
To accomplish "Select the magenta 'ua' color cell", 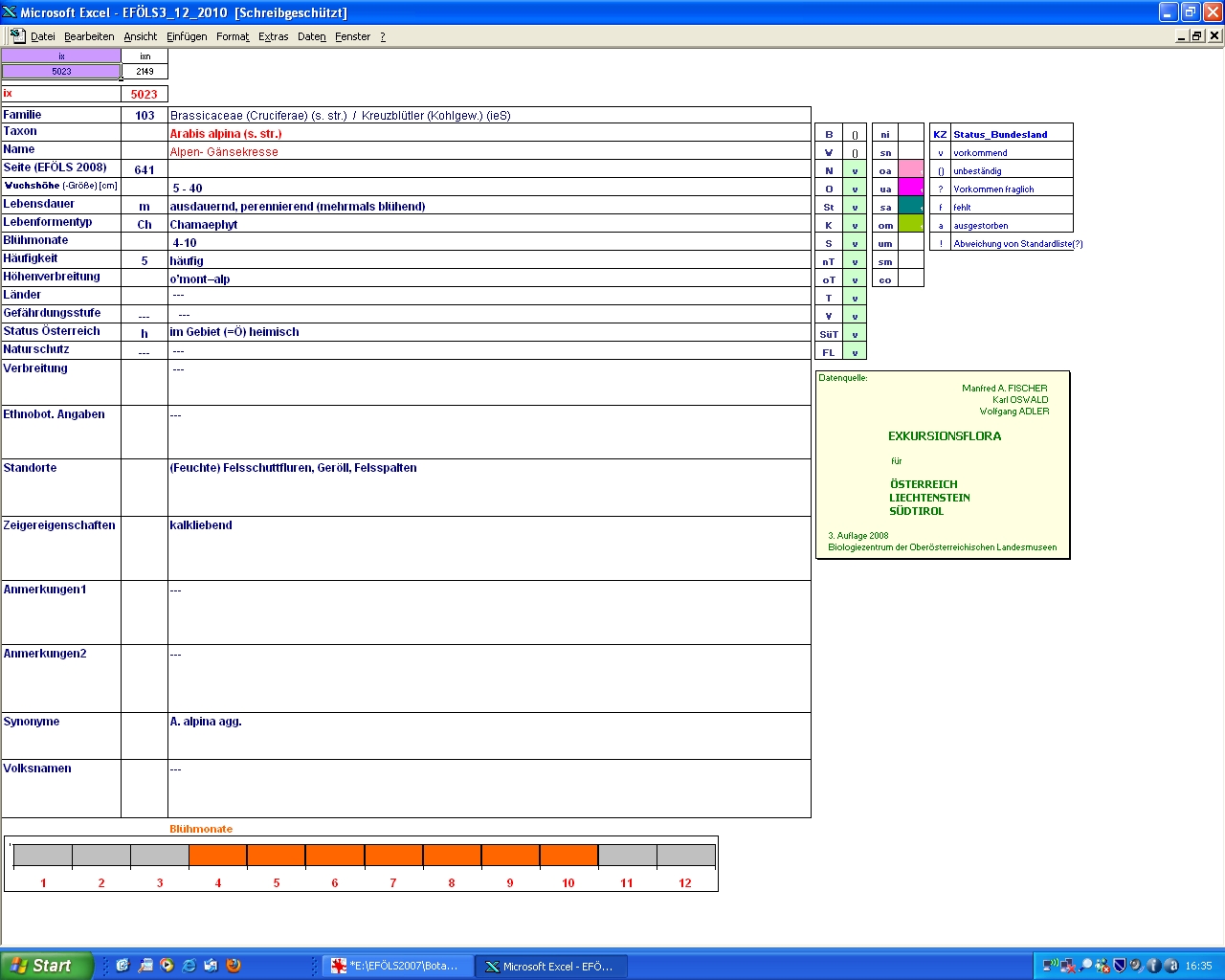I will coord(911,189).
